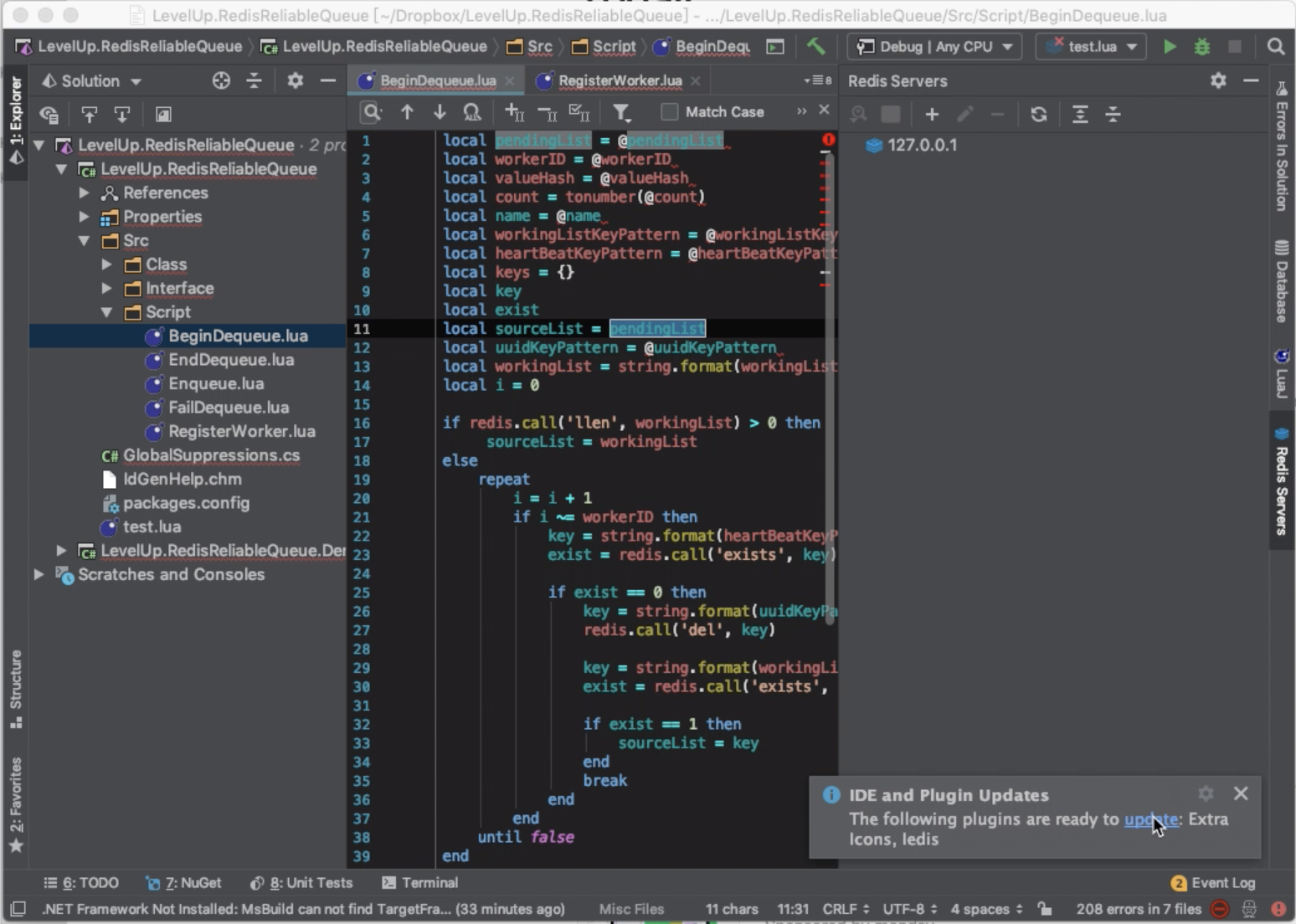Open the Event Log
1296x924 pixels.
pos(1213,883)
